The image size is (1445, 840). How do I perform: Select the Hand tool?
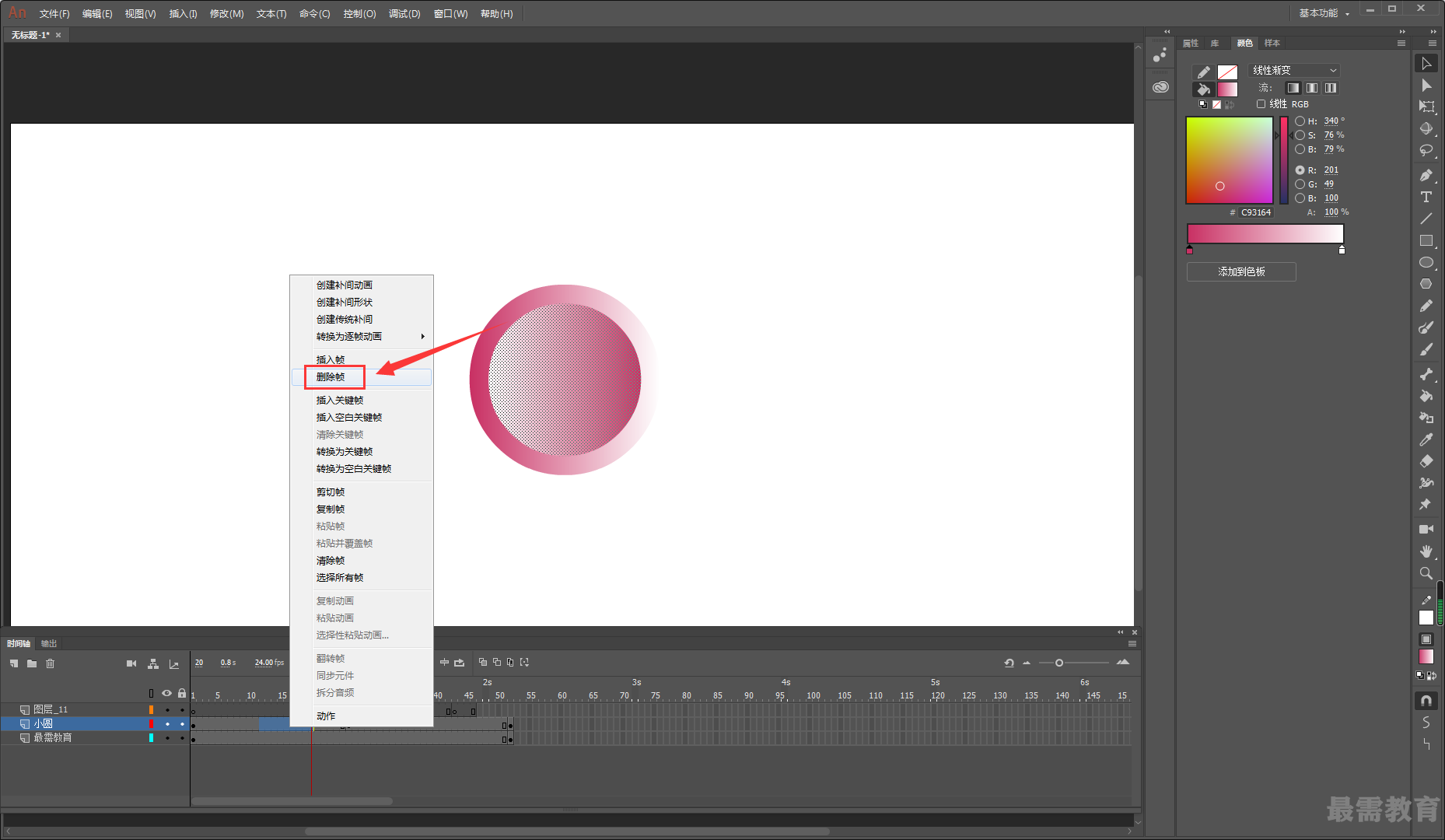point(1426,551)
